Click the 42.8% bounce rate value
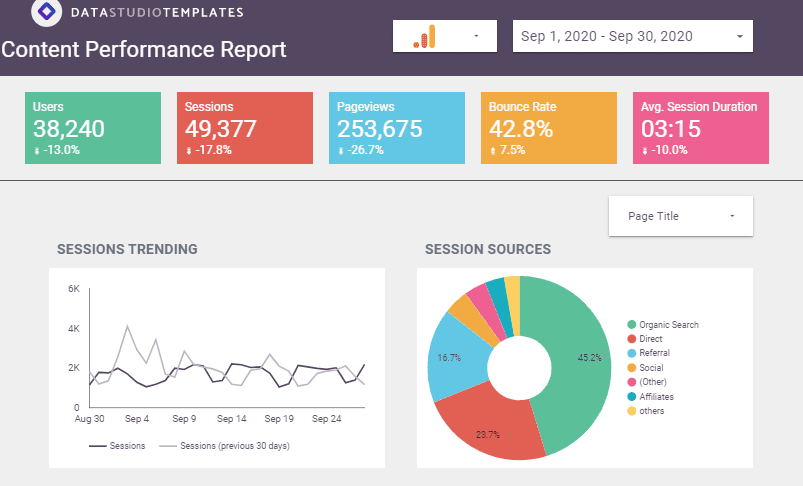 (x=521, y=129)
